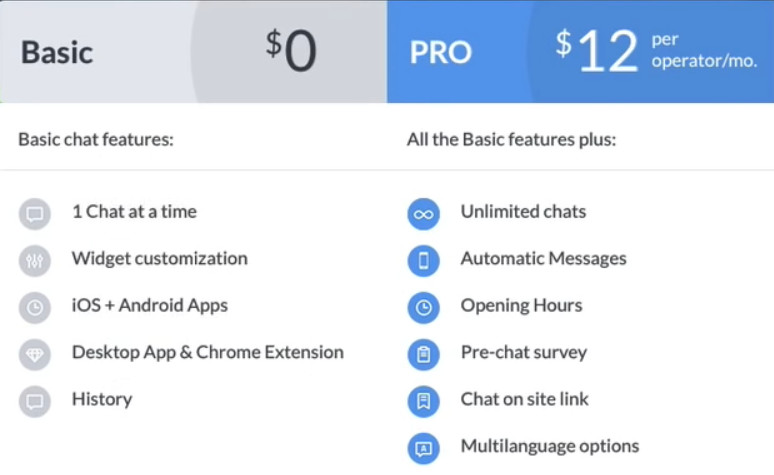Click the language icon for Multilanguage options
774x475 pixels.
(x=424, y=448)
